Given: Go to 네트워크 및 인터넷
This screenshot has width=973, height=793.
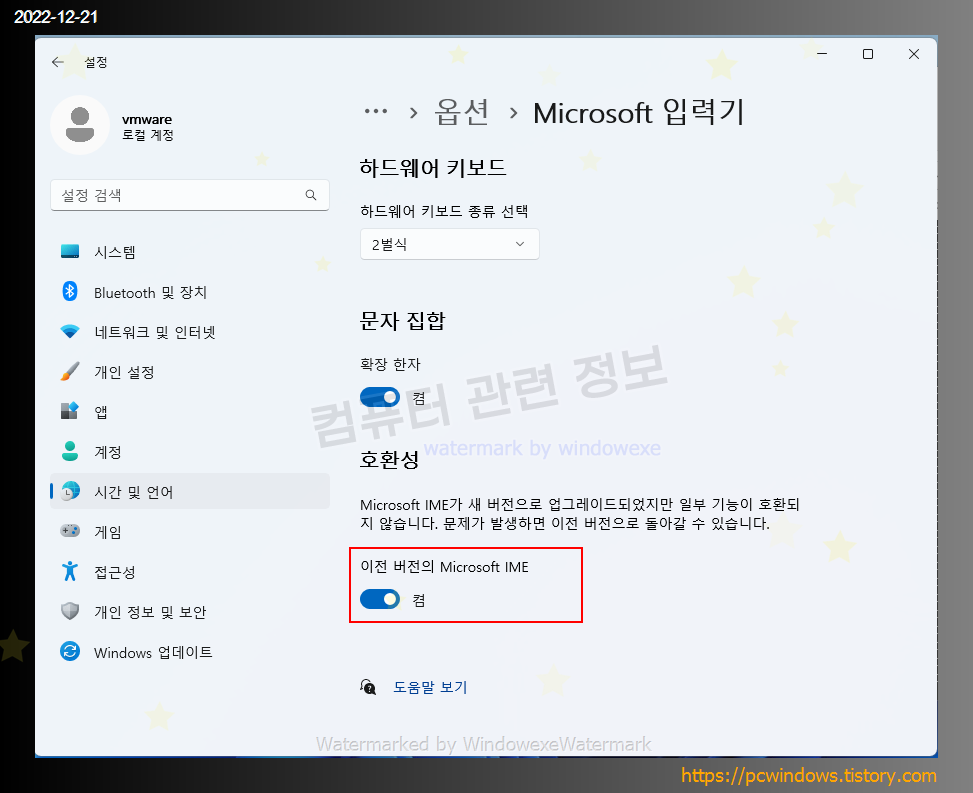Looking at the screenshot, I should click(x=190, y=332).
